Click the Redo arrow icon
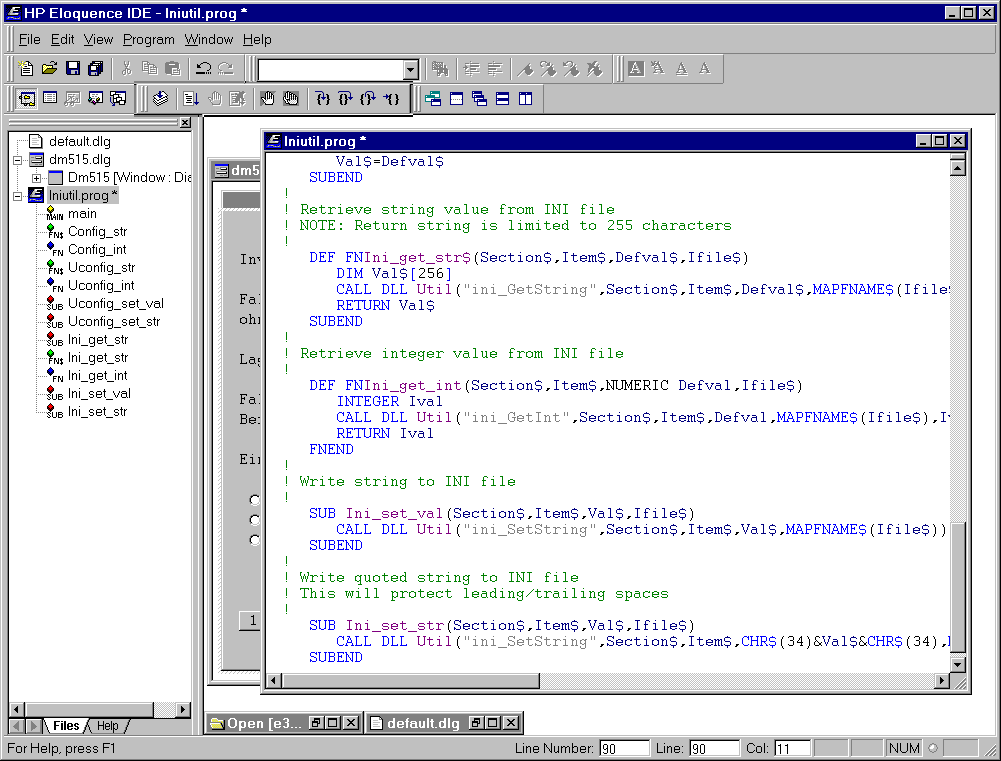 click(x=226, y=68)
